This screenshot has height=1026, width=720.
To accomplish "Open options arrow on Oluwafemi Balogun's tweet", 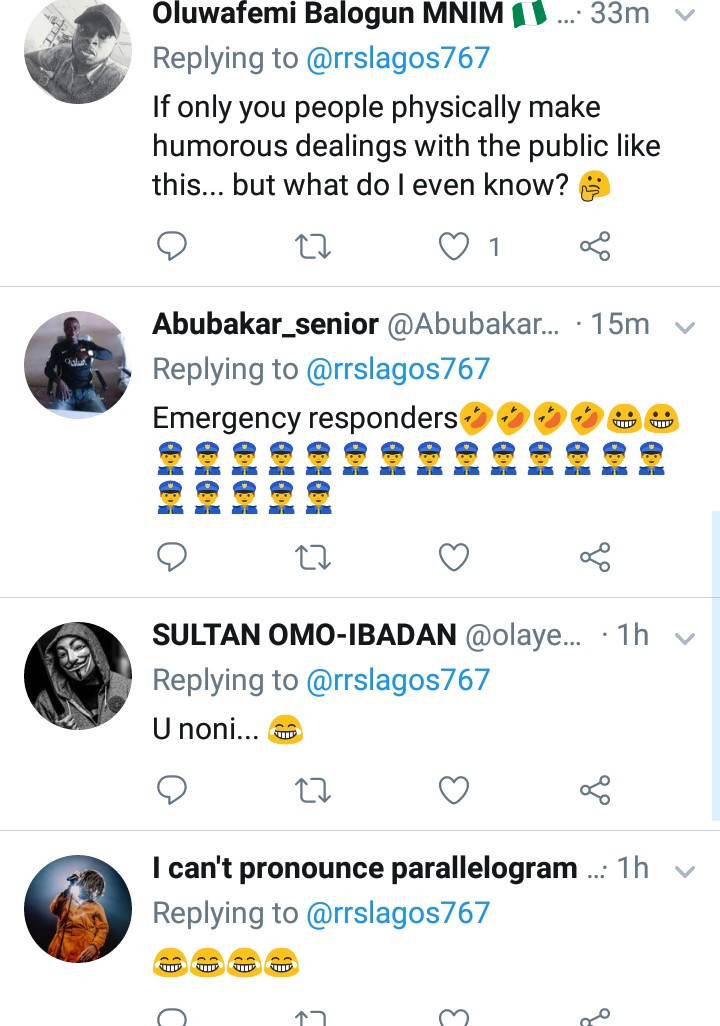I will 685,15.
